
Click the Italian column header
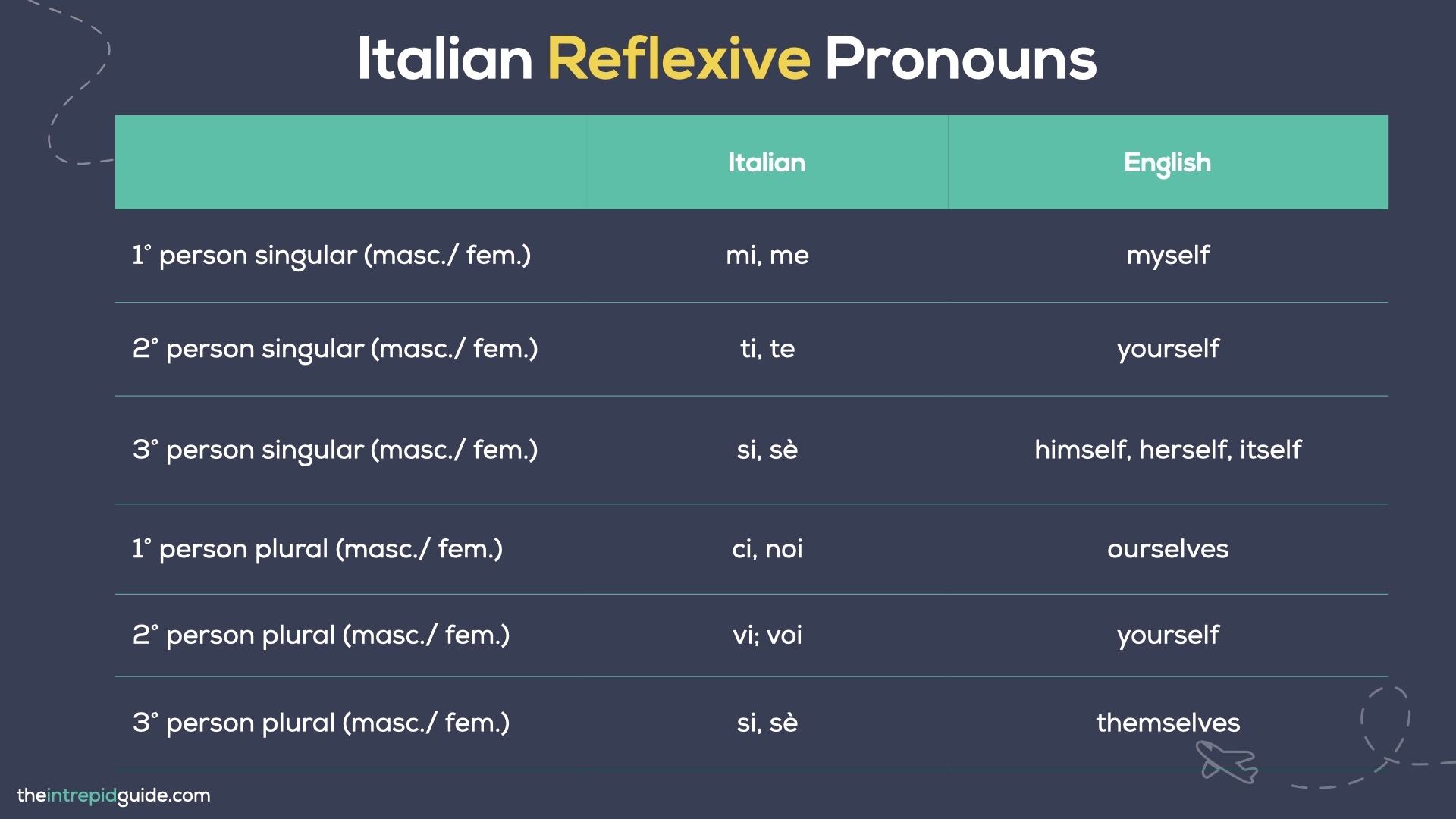[767, 162]
